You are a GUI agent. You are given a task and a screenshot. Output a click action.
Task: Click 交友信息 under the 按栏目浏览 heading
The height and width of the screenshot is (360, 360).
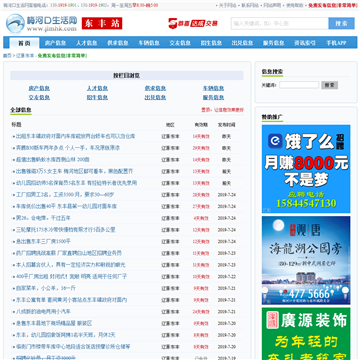(x=39, y=97)
